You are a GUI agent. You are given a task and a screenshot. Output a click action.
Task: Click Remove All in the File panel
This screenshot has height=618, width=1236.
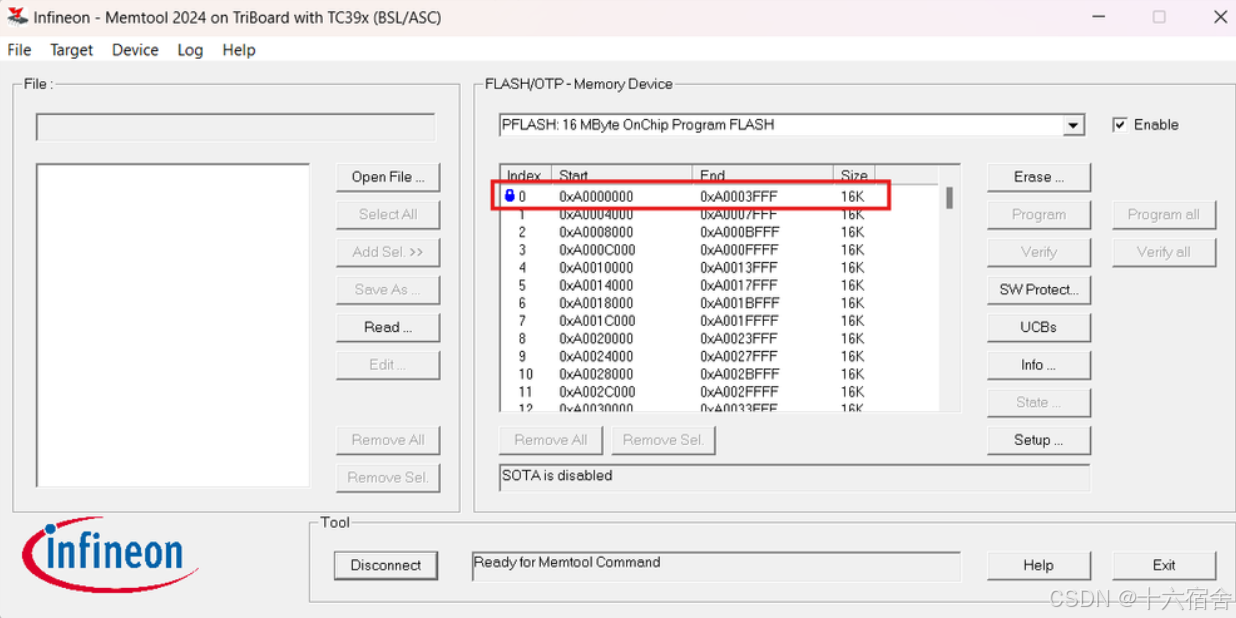pyautogui.click(x=388, y=440)
